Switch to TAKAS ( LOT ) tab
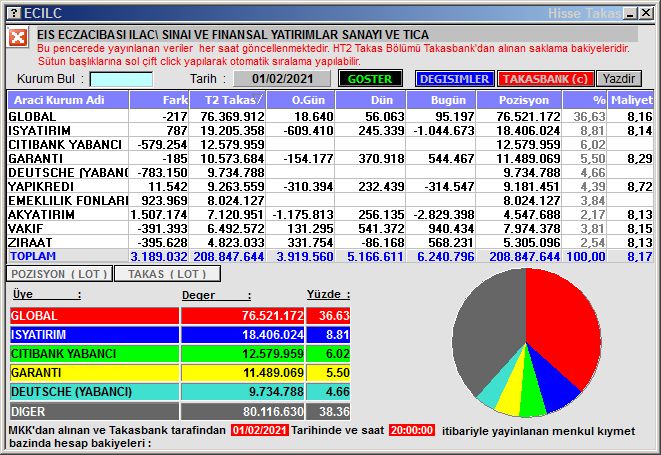Image resolution: width=661 pixels, height=455 pixels. pos(167,274)
